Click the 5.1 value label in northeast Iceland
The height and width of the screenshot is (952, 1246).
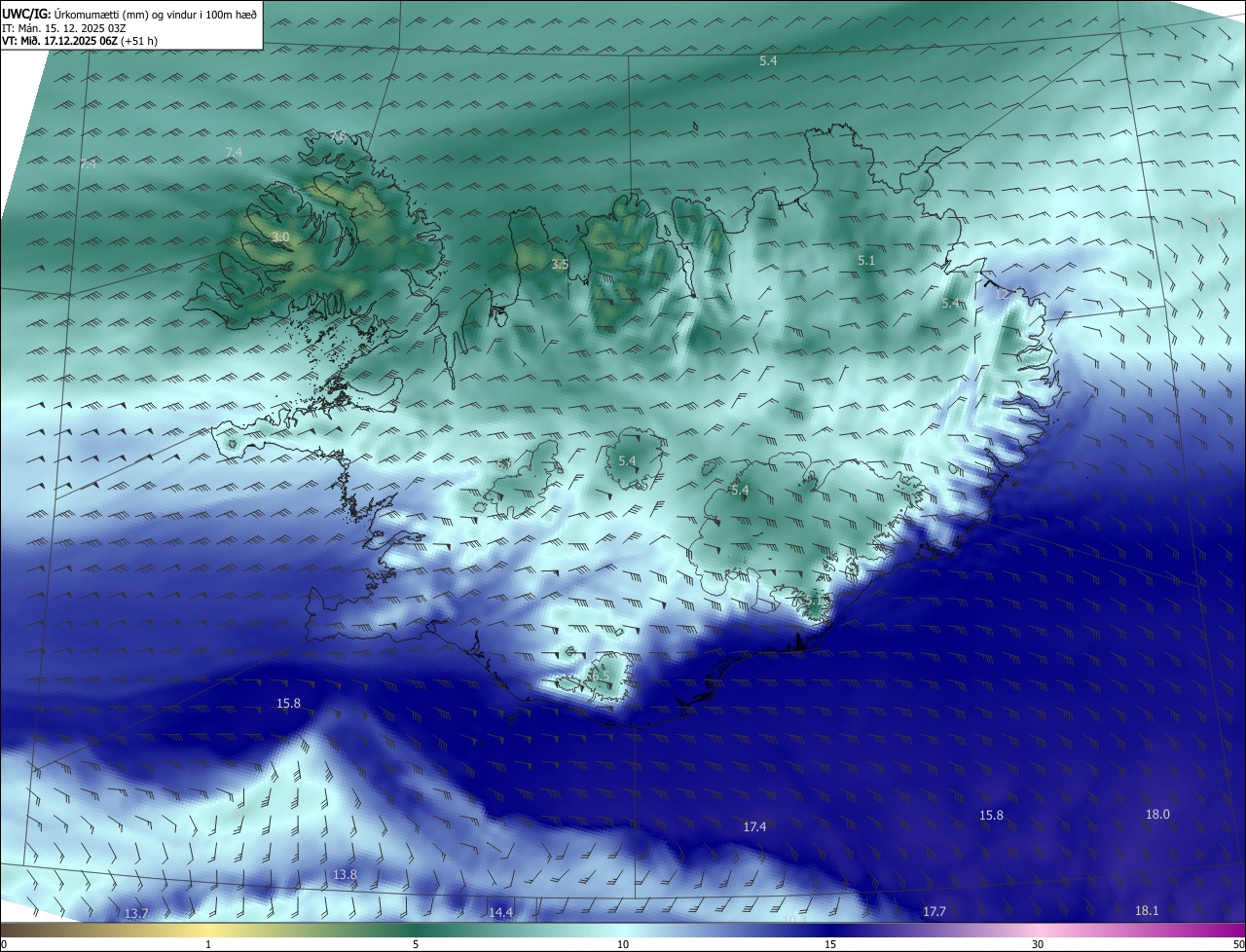click(866, 261)
